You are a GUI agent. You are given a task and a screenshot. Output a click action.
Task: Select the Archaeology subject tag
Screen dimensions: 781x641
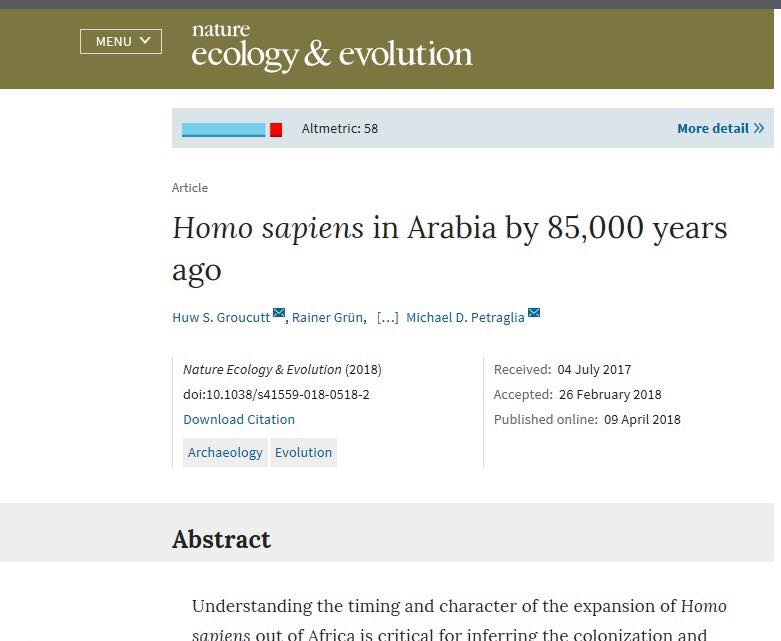coord(225,452)
